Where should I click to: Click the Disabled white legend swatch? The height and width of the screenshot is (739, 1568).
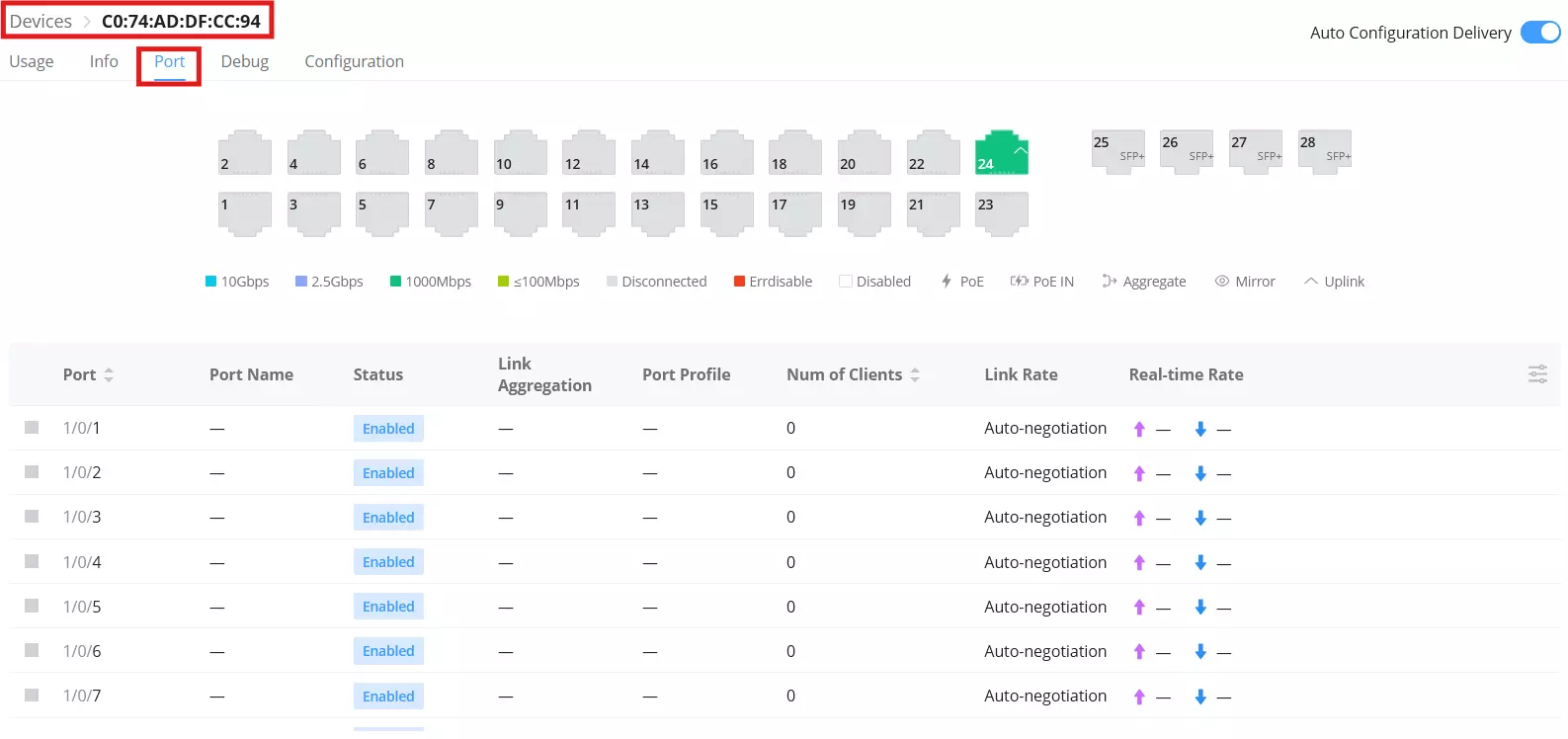tap(846, 282)
